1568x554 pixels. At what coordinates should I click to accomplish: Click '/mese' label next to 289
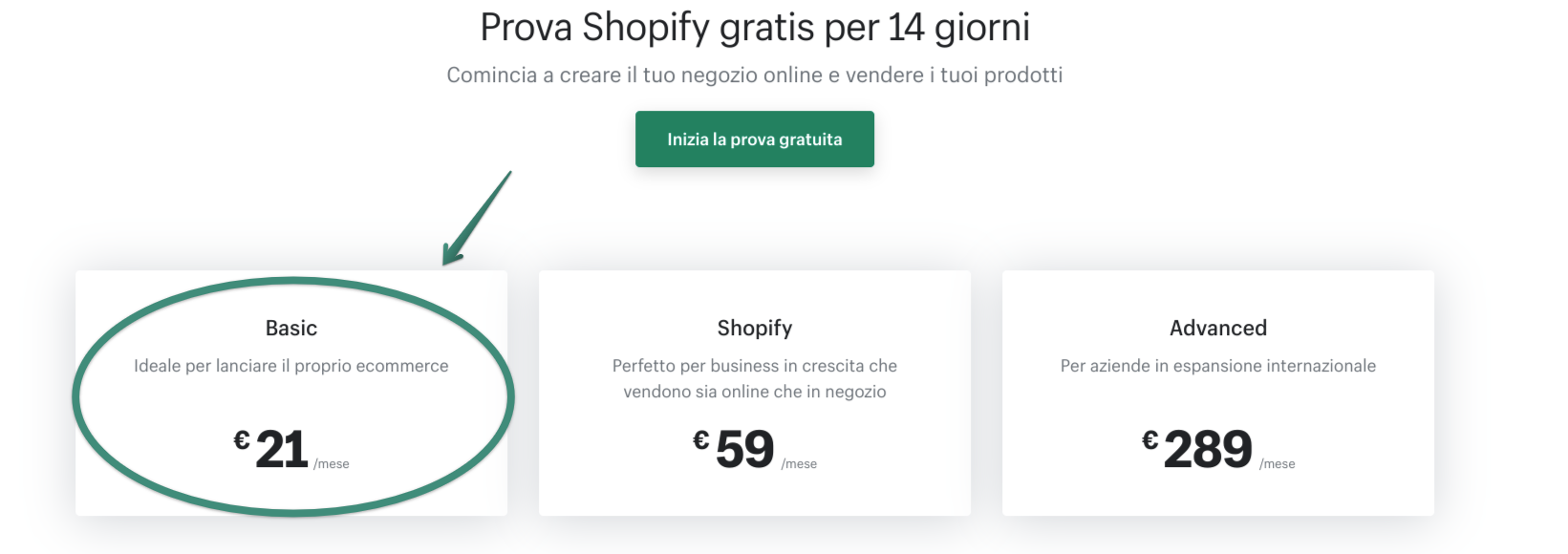click(1278, 464)
